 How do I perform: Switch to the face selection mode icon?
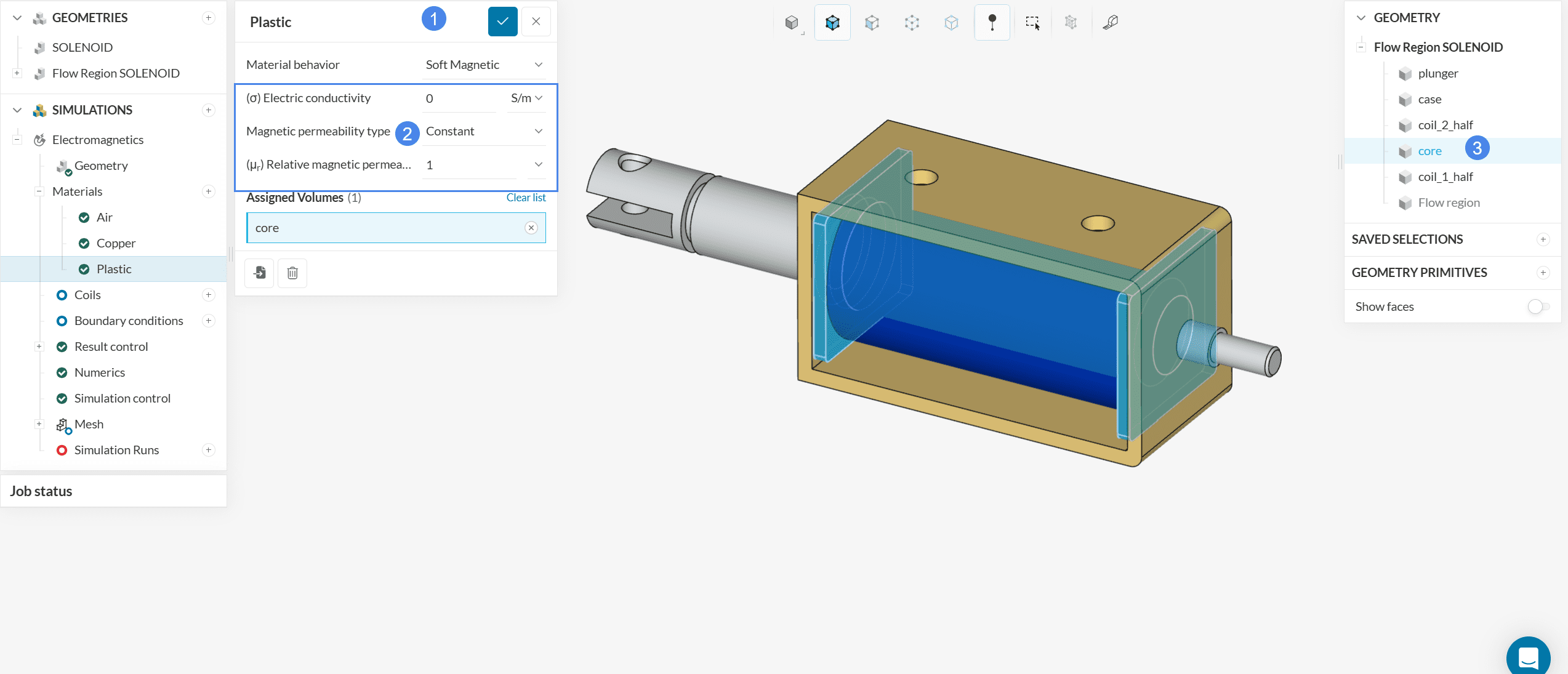pos(872,23)
